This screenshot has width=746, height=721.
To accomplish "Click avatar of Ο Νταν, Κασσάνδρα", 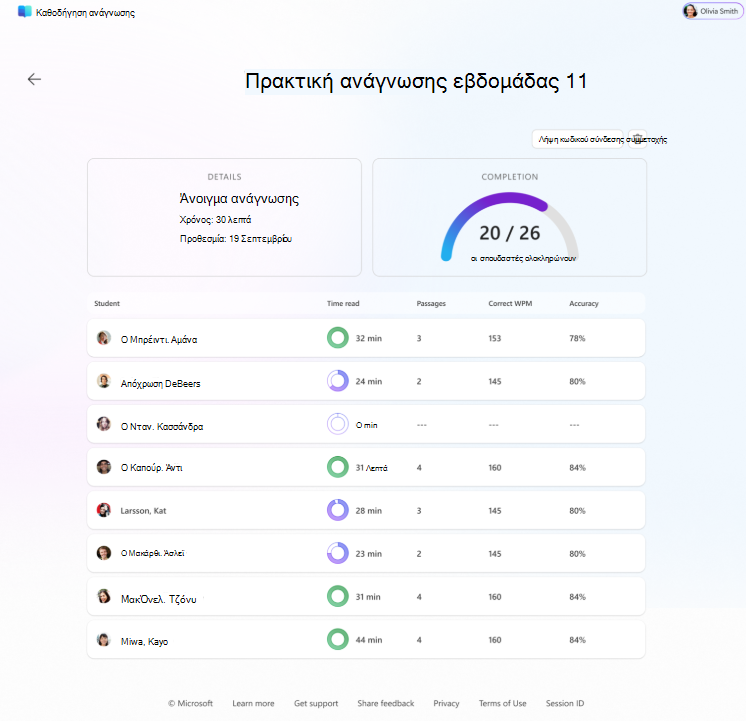I will (104, 424).
